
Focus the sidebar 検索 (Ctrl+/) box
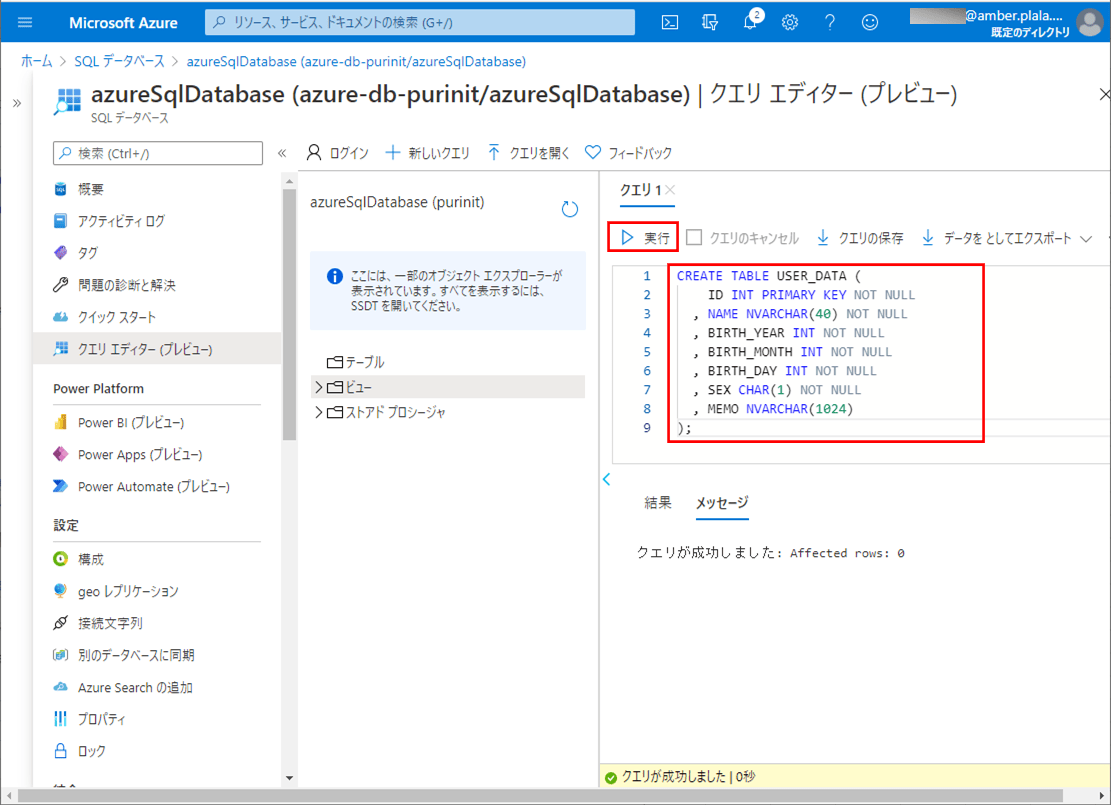click(158, 153)
